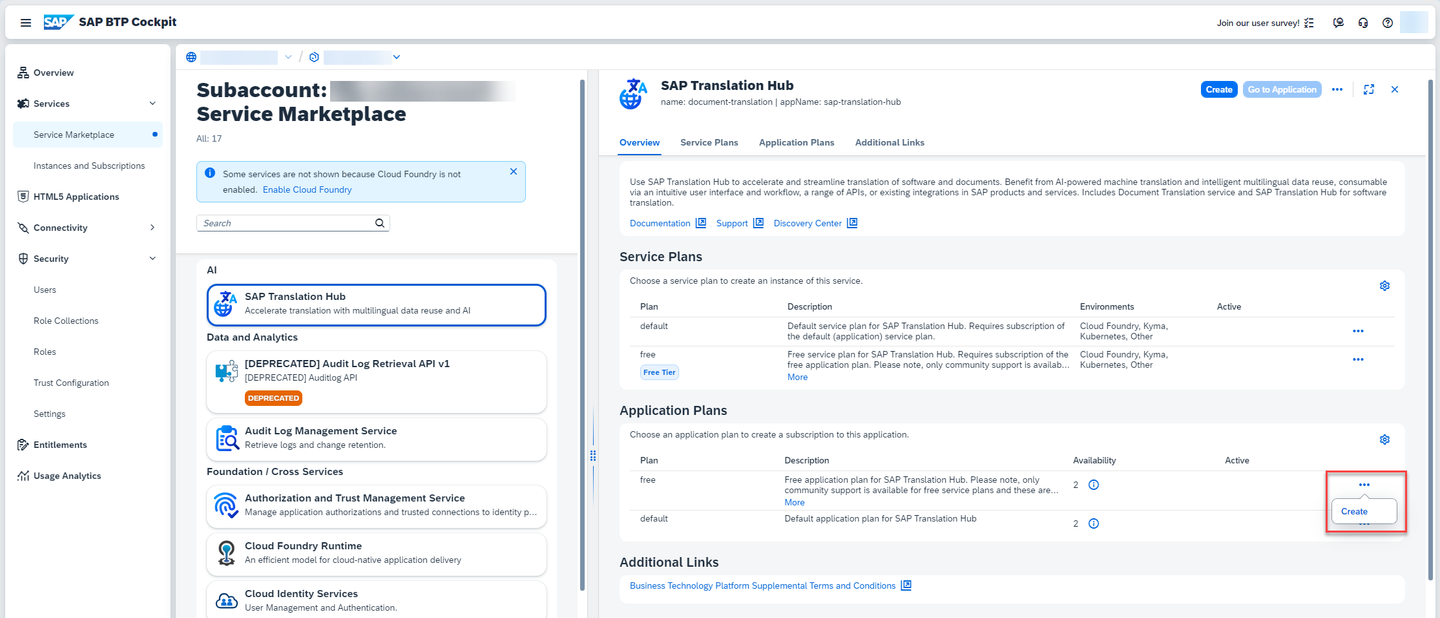Click the search magnifier icon
Screen dimensions: 1440x618
(x=380, y=223)
